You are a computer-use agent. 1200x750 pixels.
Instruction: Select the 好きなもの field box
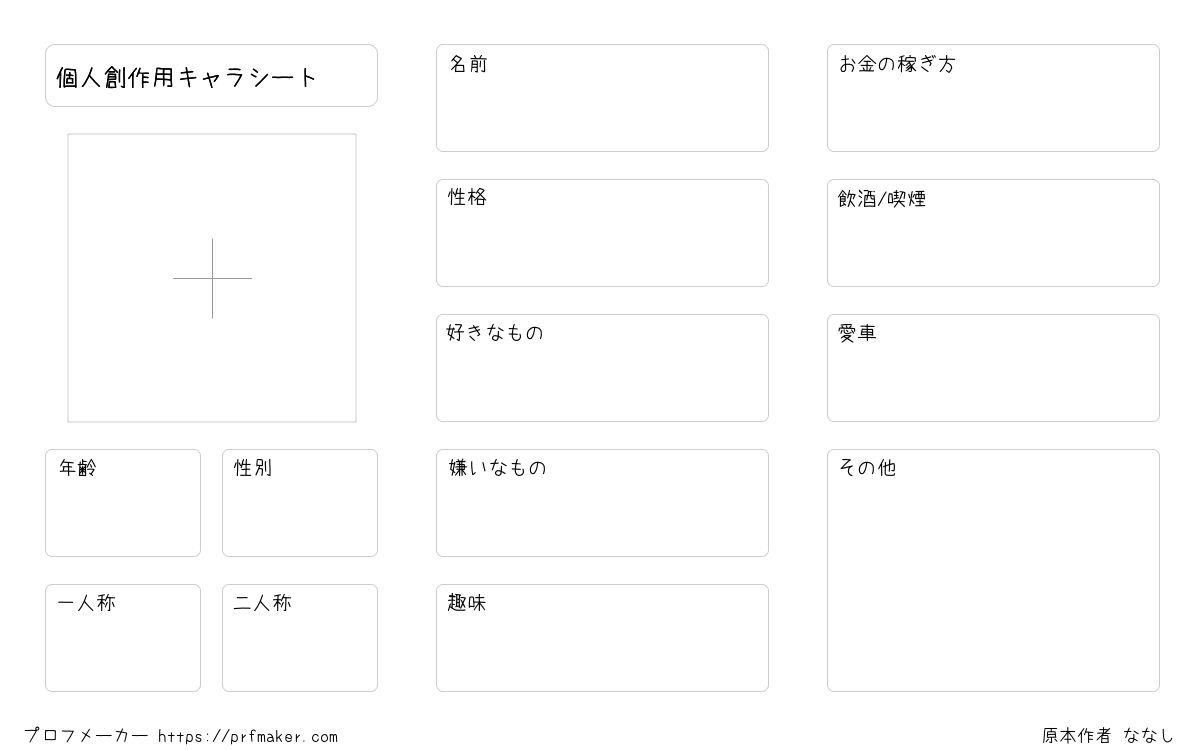[602, 368]
